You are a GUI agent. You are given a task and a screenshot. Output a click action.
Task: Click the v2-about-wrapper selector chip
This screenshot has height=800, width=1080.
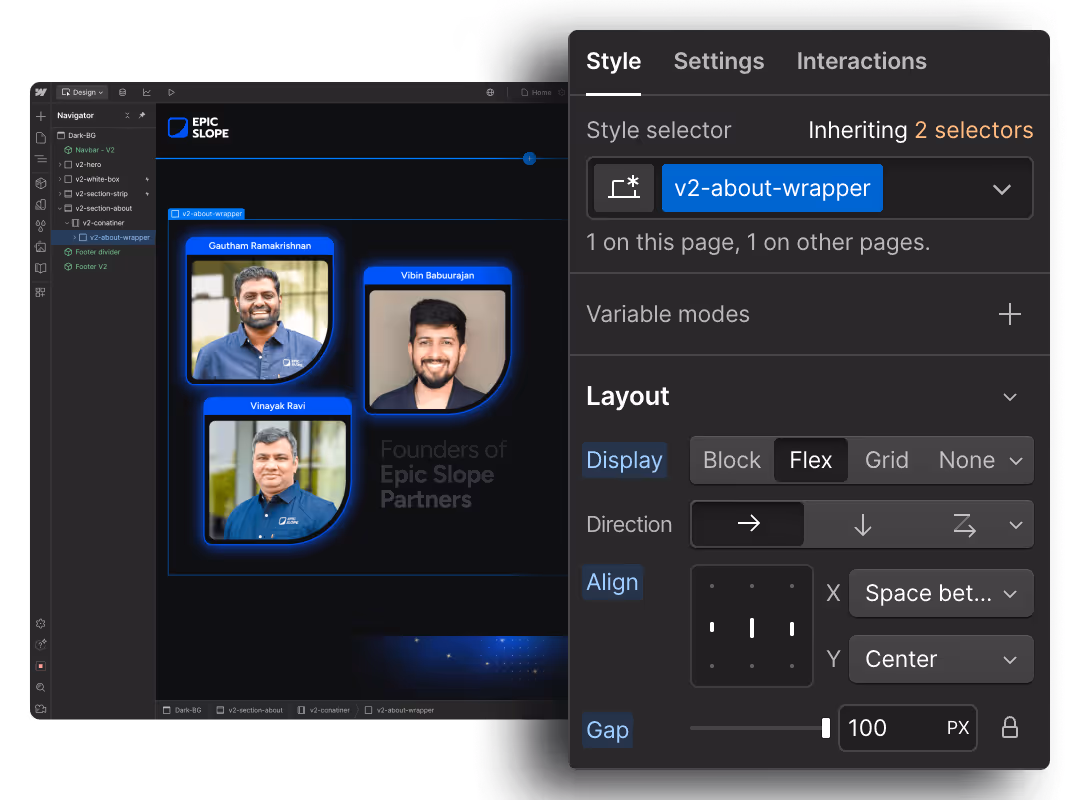point(772,188)
